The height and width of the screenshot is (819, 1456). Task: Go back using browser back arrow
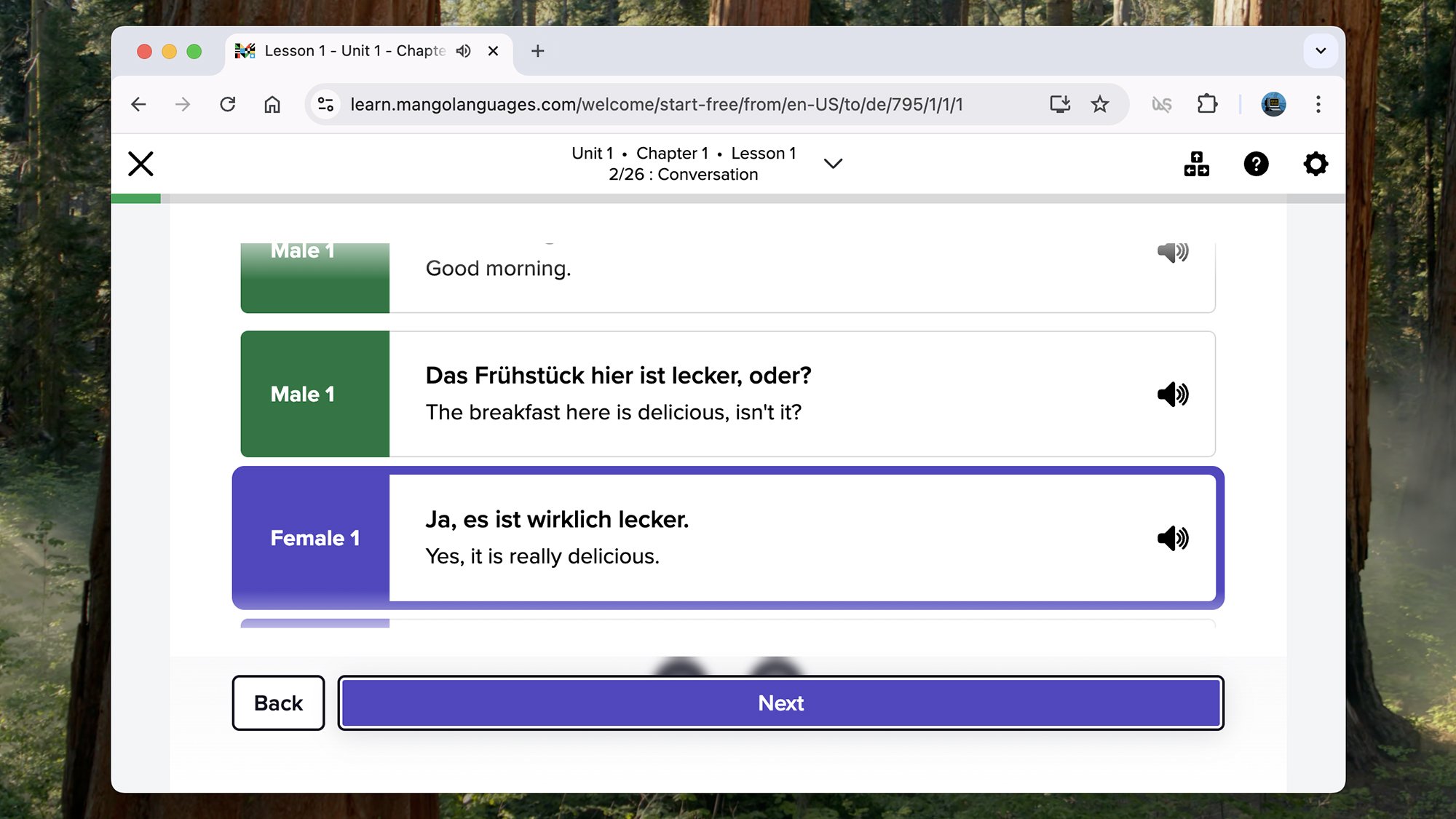[x=138, y=104]
